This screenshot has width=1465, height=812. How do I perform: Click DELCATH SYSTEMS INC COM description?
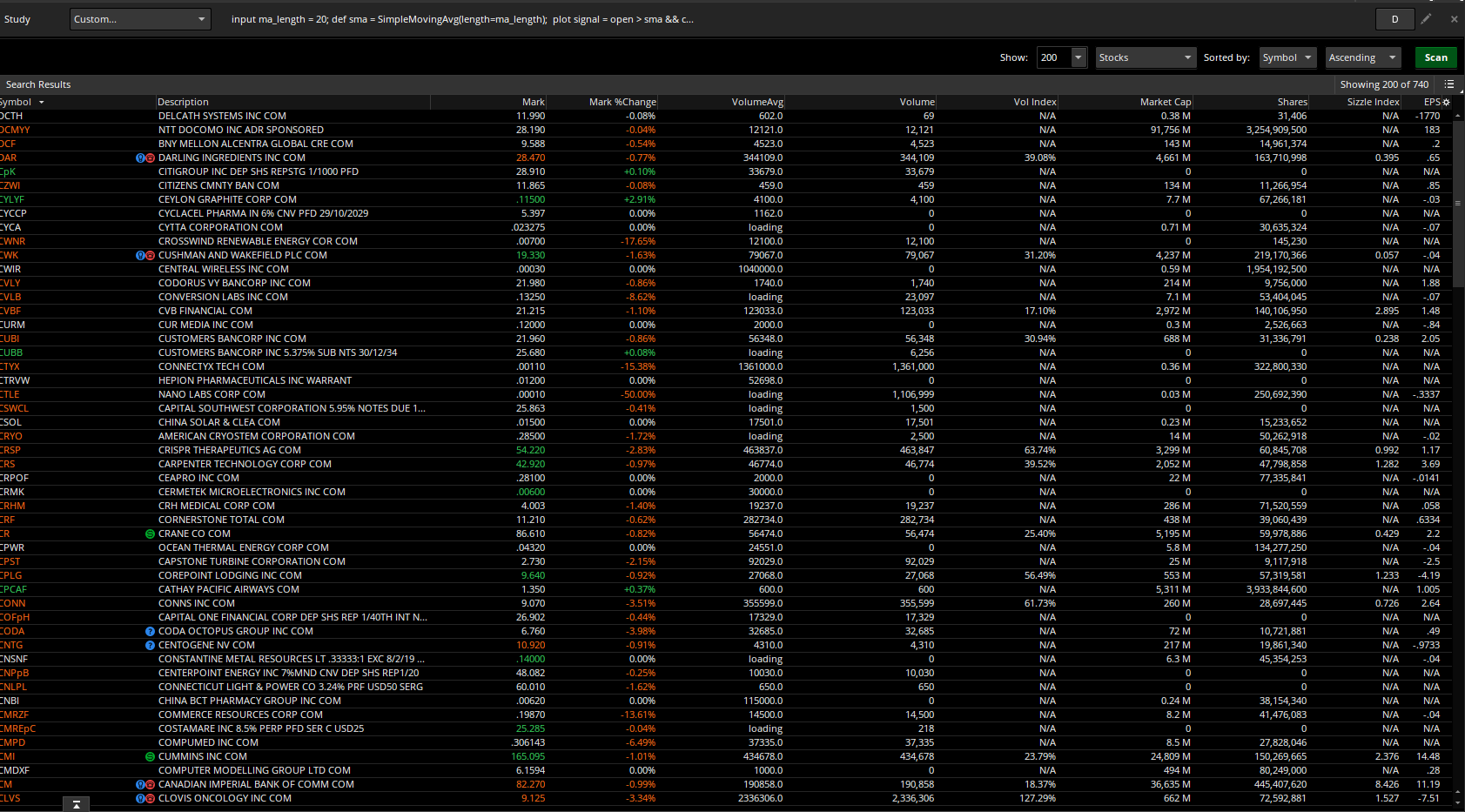tap(222, 116)
